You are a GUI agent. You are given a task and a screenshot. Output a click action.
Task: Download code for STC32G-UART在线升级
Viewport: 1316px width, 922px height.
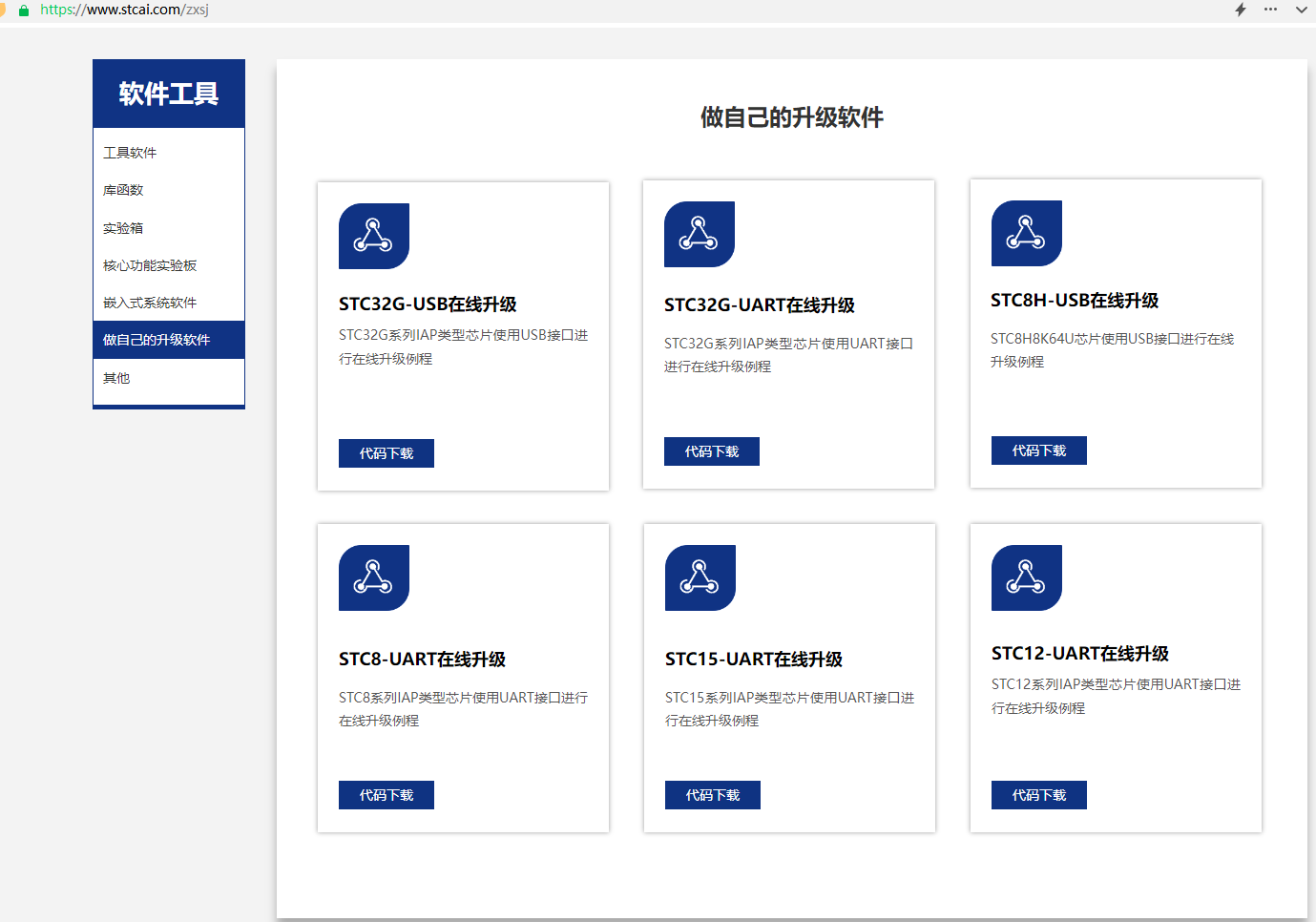[x=712, y=451]
